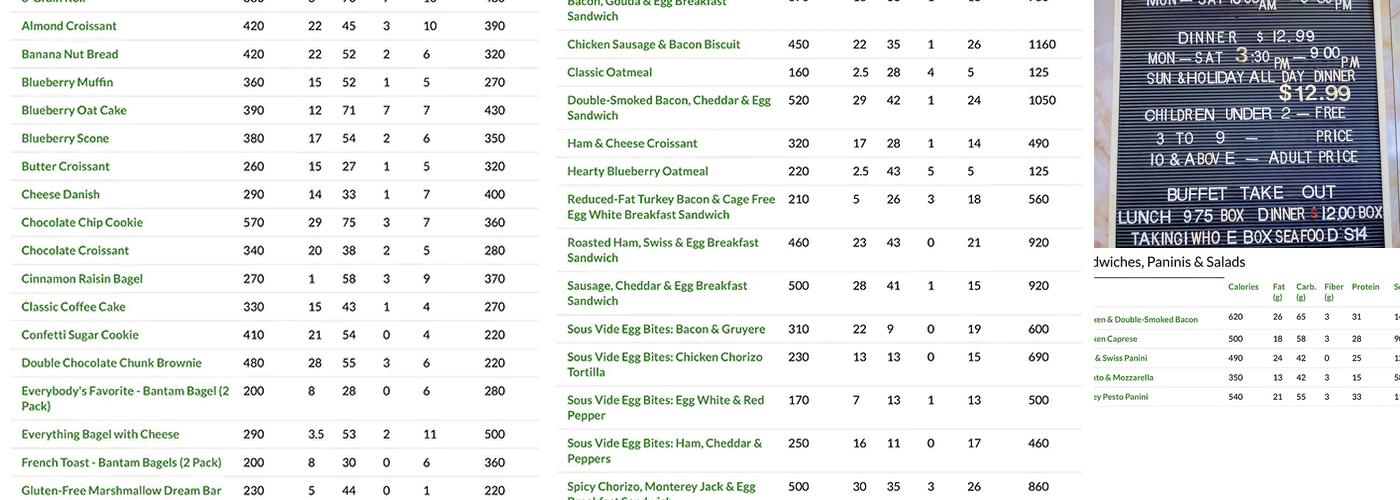1400x500 pixels.
Task: Open the Chocolate Chip Cookie link
Action: click(82, 222)
